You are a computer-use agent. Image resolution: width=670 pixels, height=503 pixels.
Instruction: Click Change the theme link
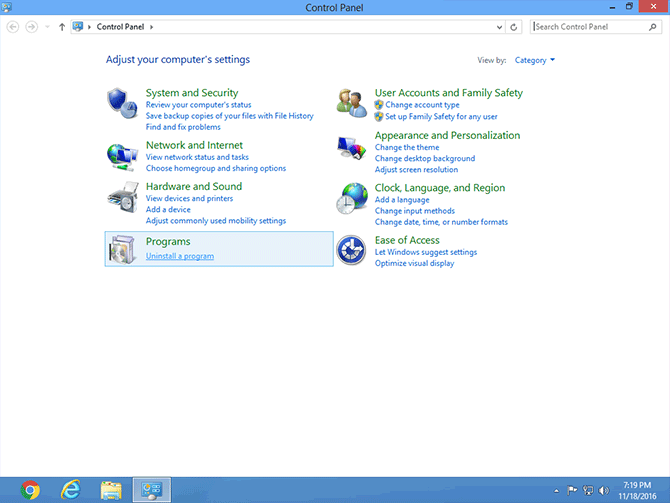(x=407, y=147)
